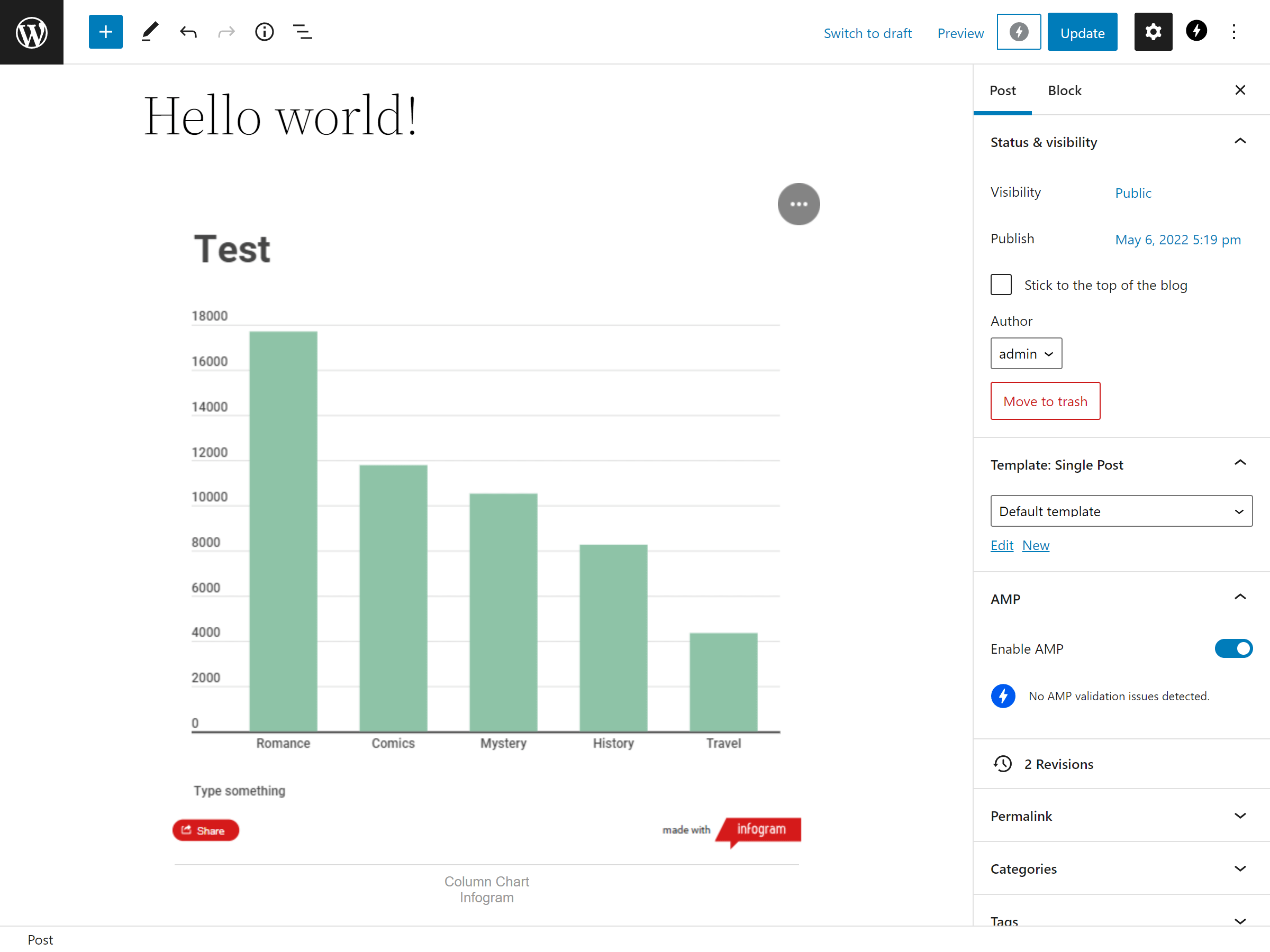Click the Infogram Share button
The image size is (1270, 952).
tap(205, 830)
